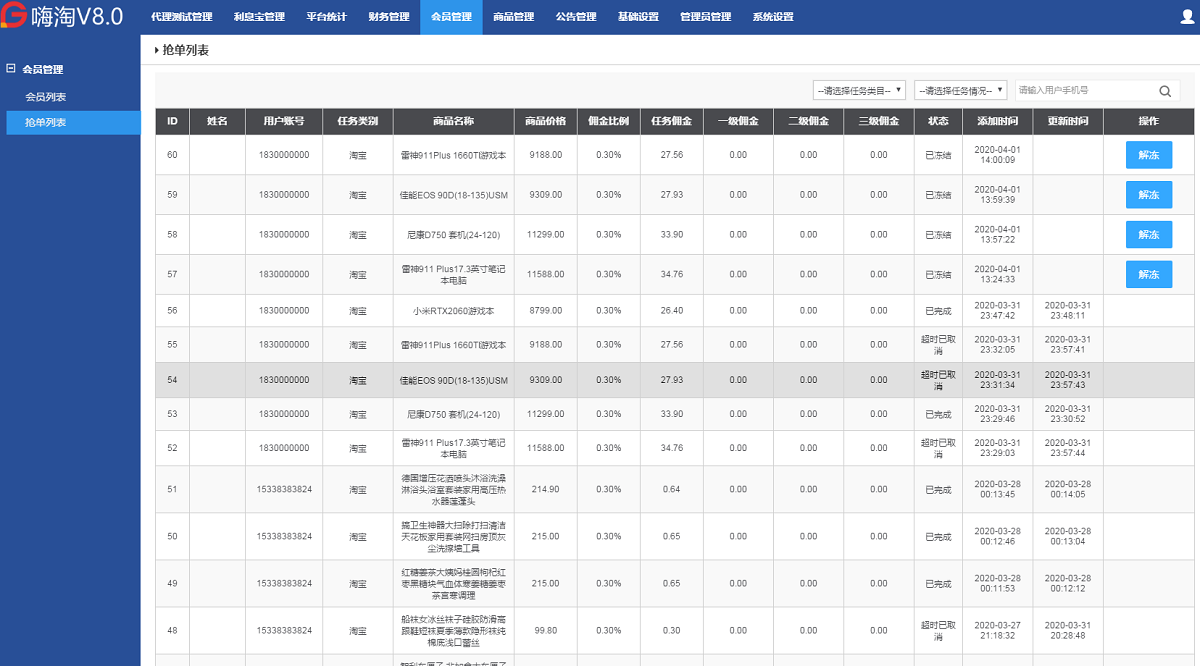Open the 请选择任务情况 dropdown
Image resolution: width=1200 pixels, height=666 pixels.
[x=958, y=89]
